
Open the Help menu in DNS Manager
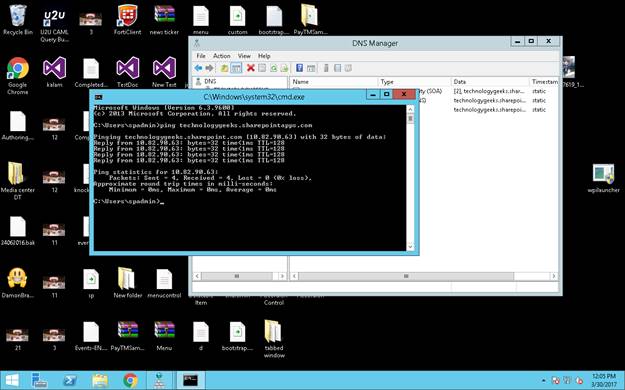[x=264, y=56]
